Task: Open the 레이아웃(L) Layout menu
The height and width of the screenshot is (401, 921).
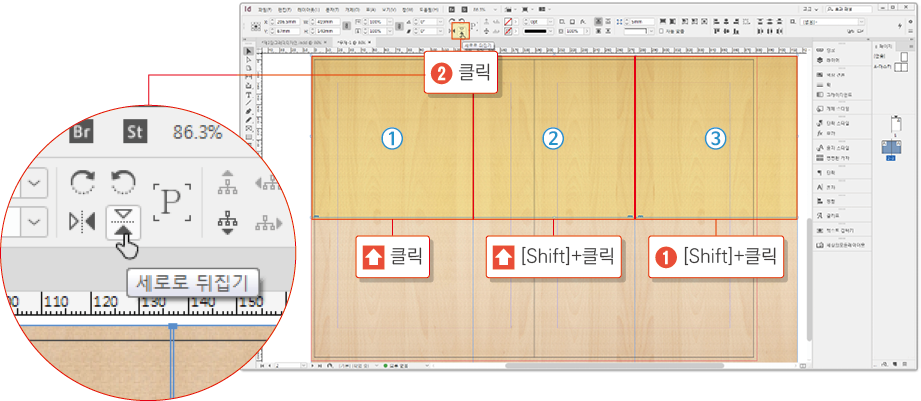Action: pyautogui.click(x=308, y=9)
